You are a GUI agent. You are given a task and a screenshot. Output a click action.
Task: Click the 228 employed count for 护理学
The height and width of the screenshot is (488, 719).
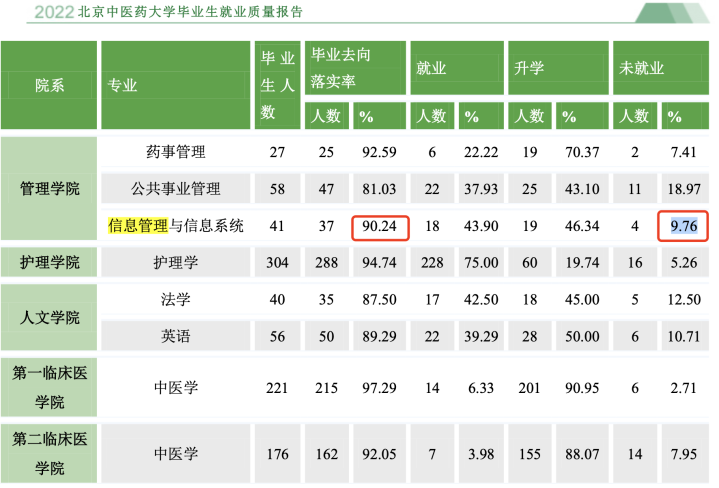(x=432, y=263)
